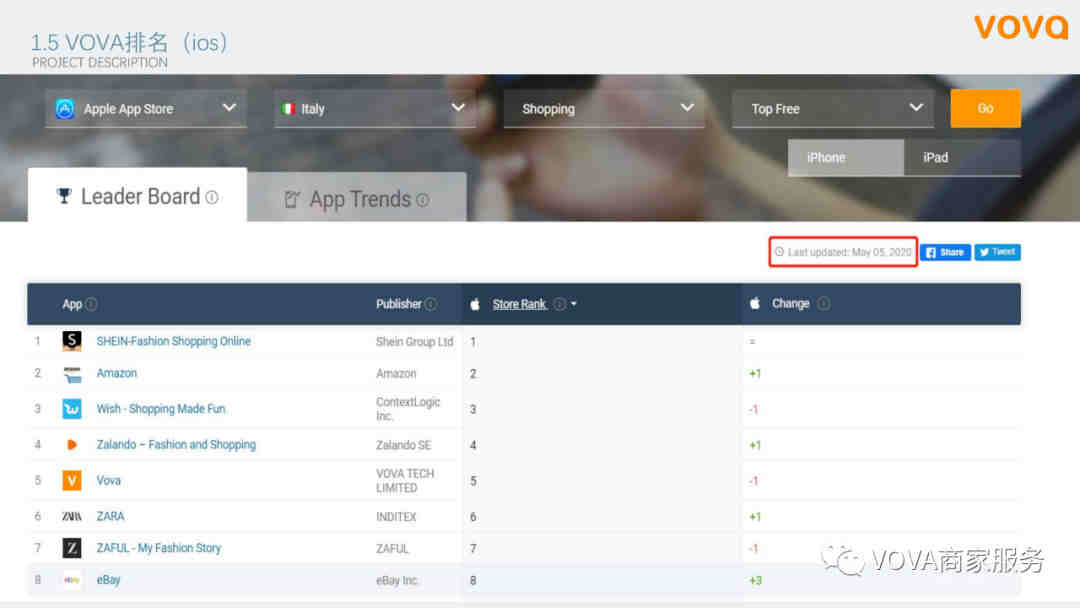The width and height of the screenshot is (1080, 608).
Task: Switch device view to iPhone
Action: [846, 158]
